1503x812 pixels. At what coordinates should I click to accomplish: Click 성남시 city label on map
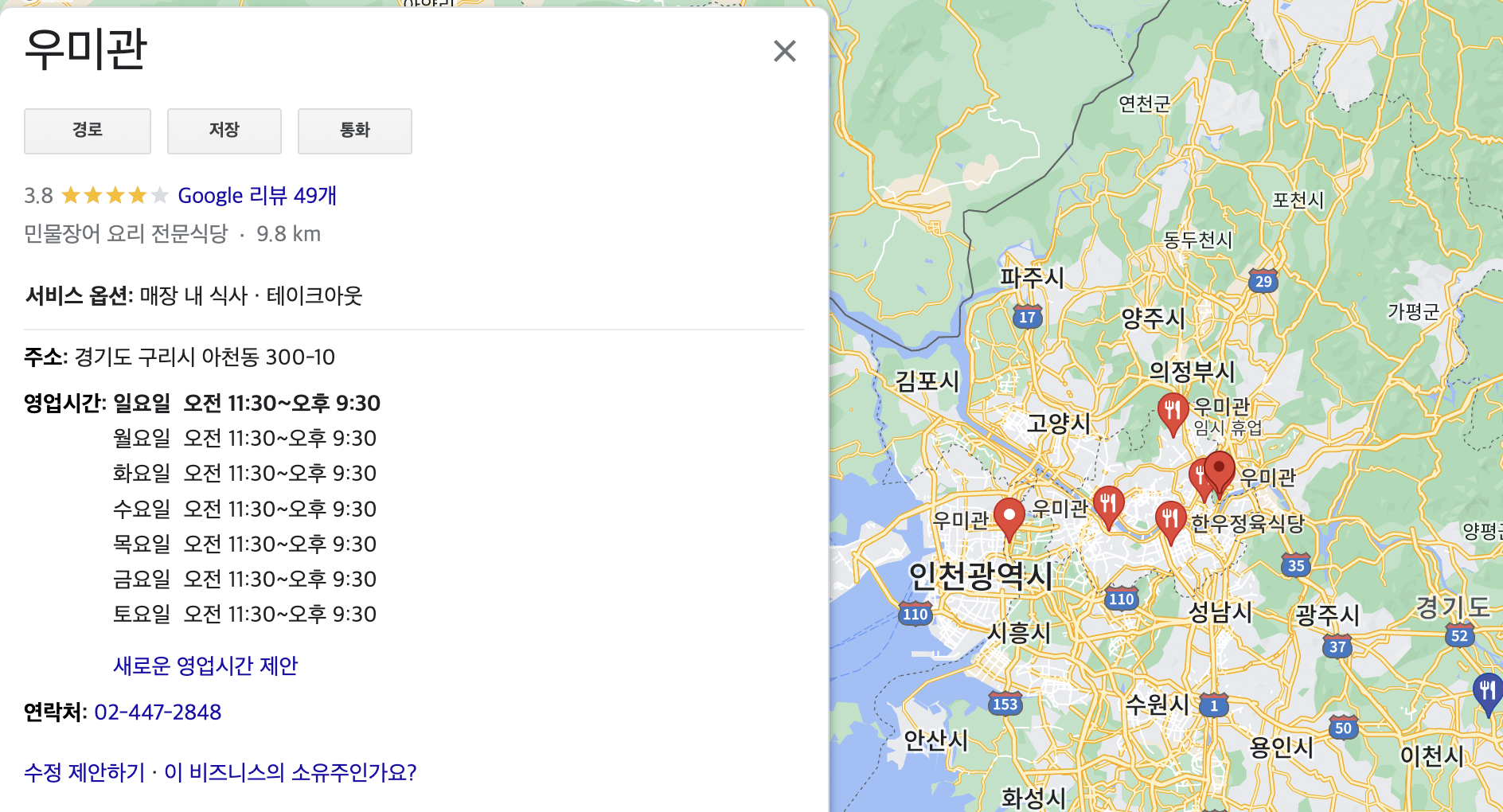(1220, 611)
